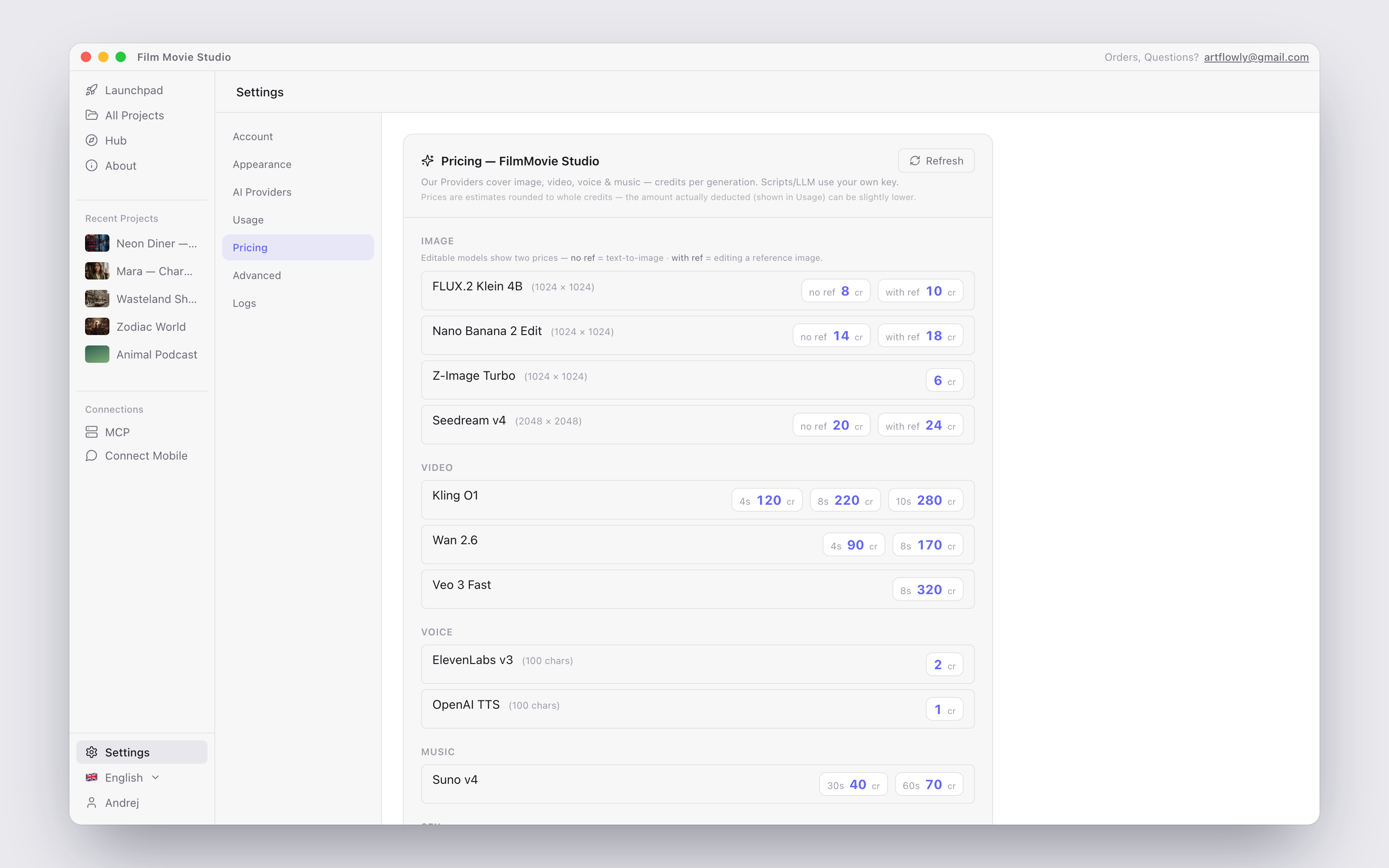The width and height of the screenshot is (1389, 868).
Task: Open MCP connection label
Action: point(117,432)
